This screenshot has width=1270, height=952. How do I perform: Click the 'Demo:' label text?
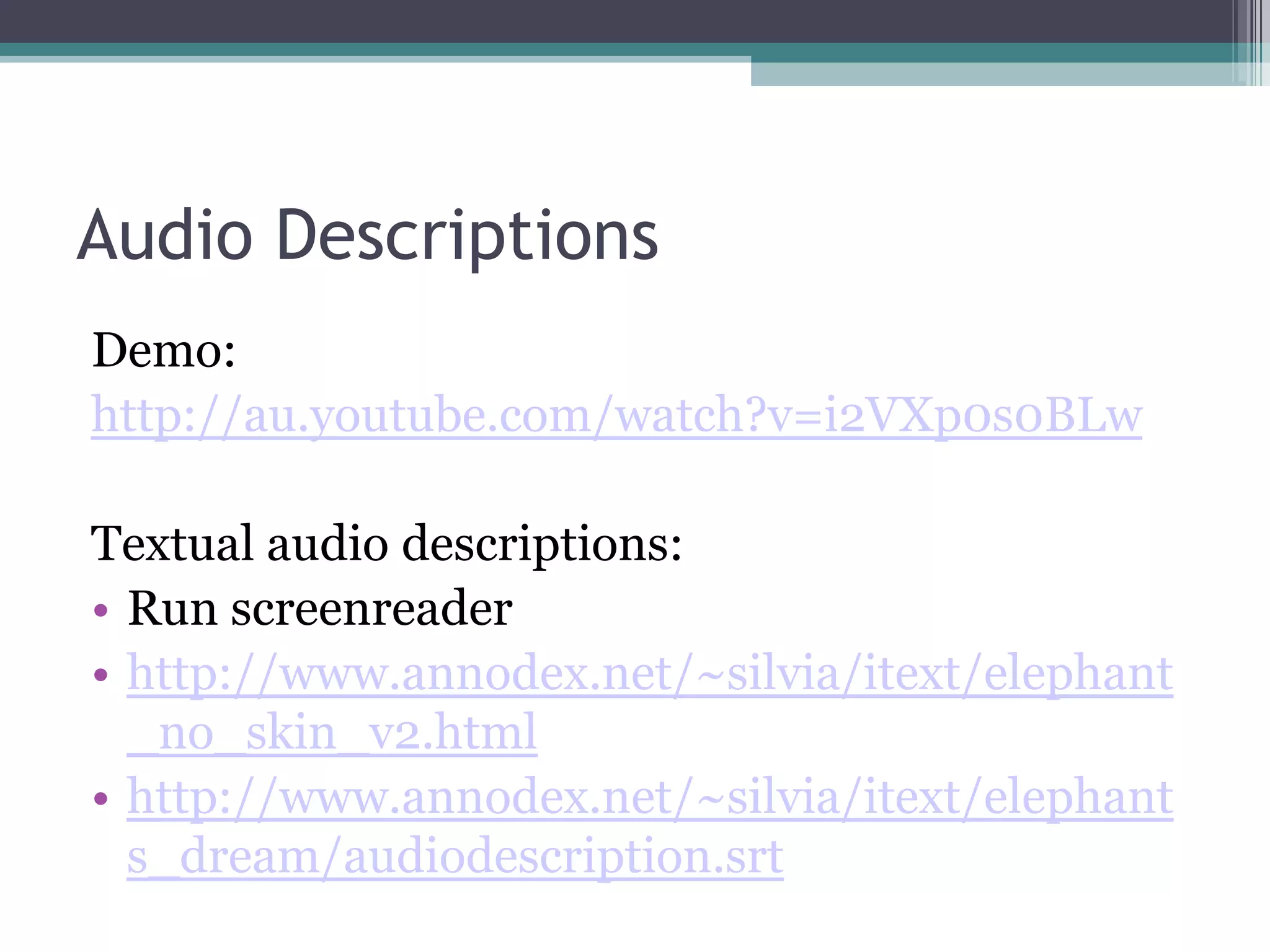pyautogui.click(x=164, y=351)
